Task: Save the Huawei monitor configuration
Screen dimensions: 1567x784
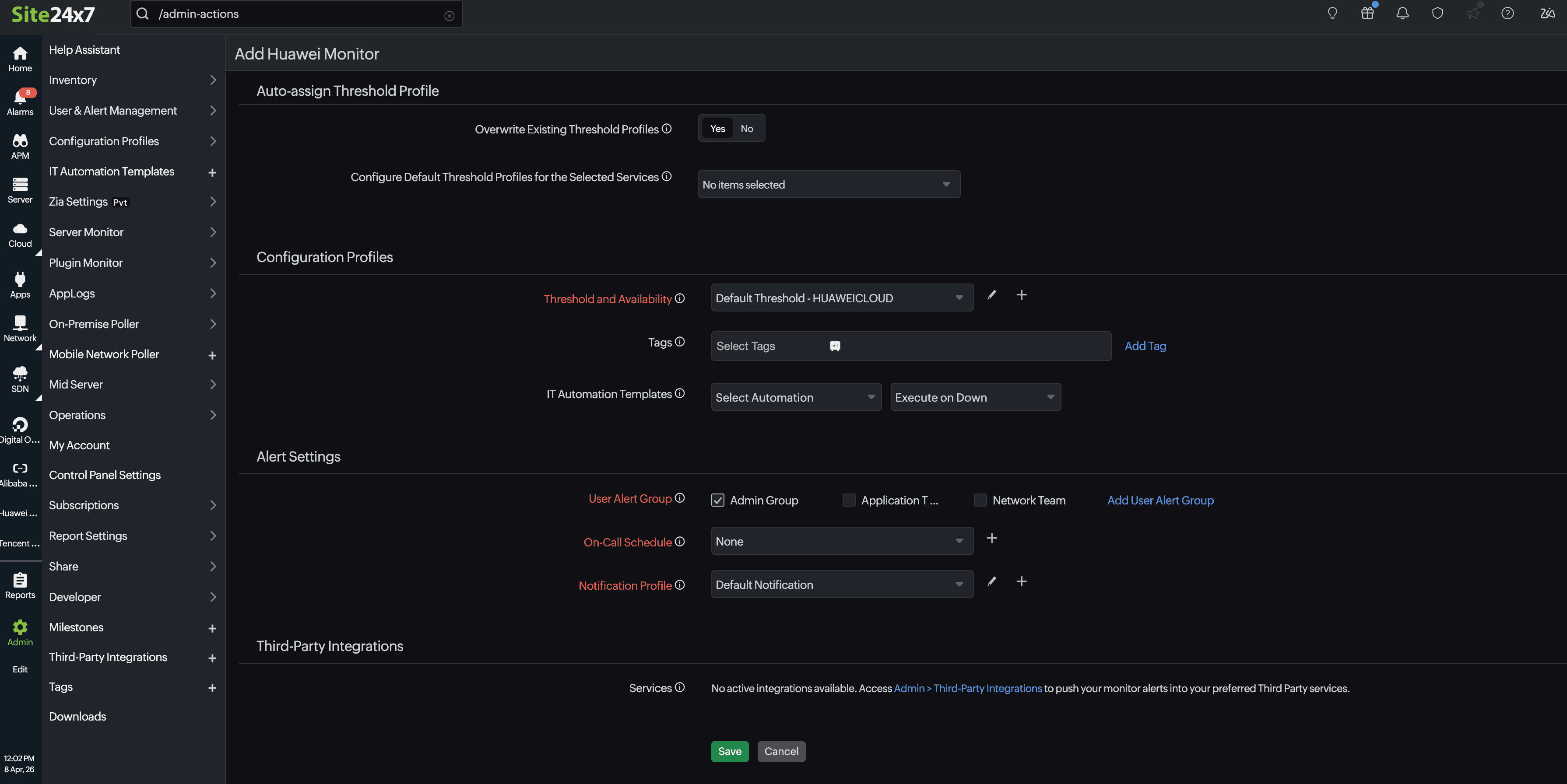Action: coord(729,751)
